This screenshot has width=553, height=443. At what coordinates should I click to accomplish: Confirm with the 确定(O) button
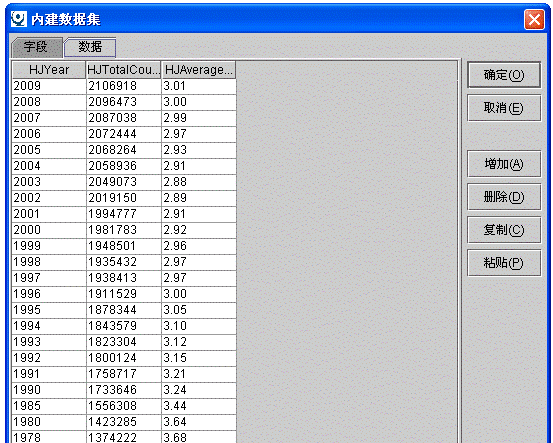[504, 75]
